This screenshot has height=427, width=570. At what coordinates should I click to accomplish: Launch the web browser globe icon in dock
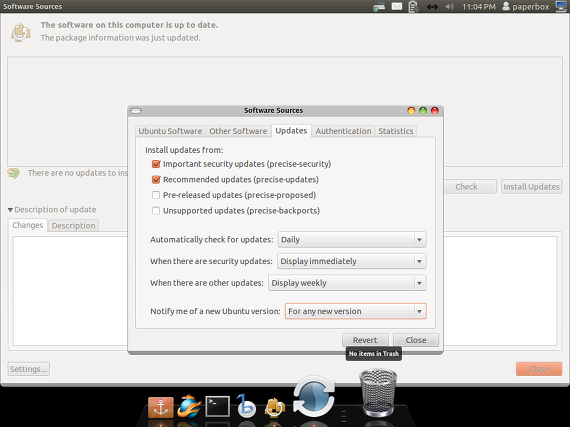189,406
